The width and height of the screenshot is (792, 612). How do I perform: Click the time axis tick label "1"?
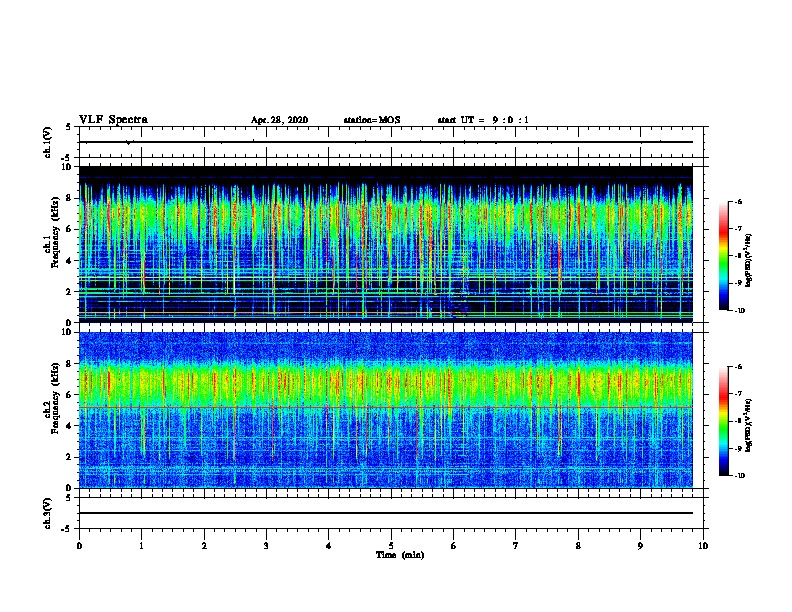pyautogui.click(x=141, y=546)
